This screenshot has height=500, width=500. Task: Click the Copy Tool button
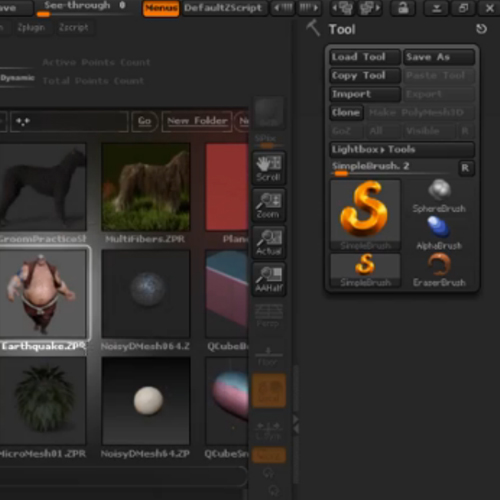pos(365,76)
